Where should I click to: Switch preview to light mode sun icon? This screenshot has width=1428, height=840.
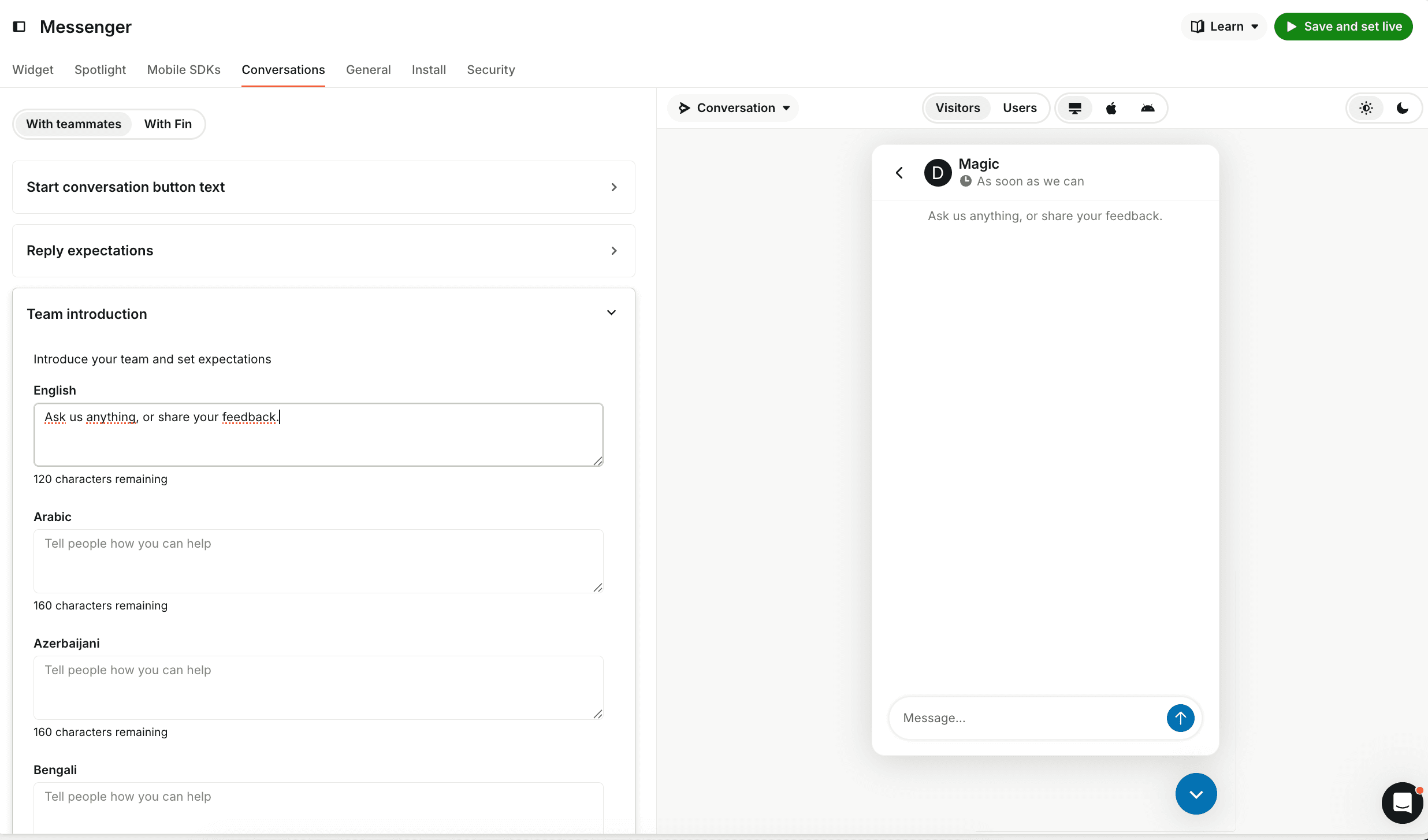[1366, 108]
